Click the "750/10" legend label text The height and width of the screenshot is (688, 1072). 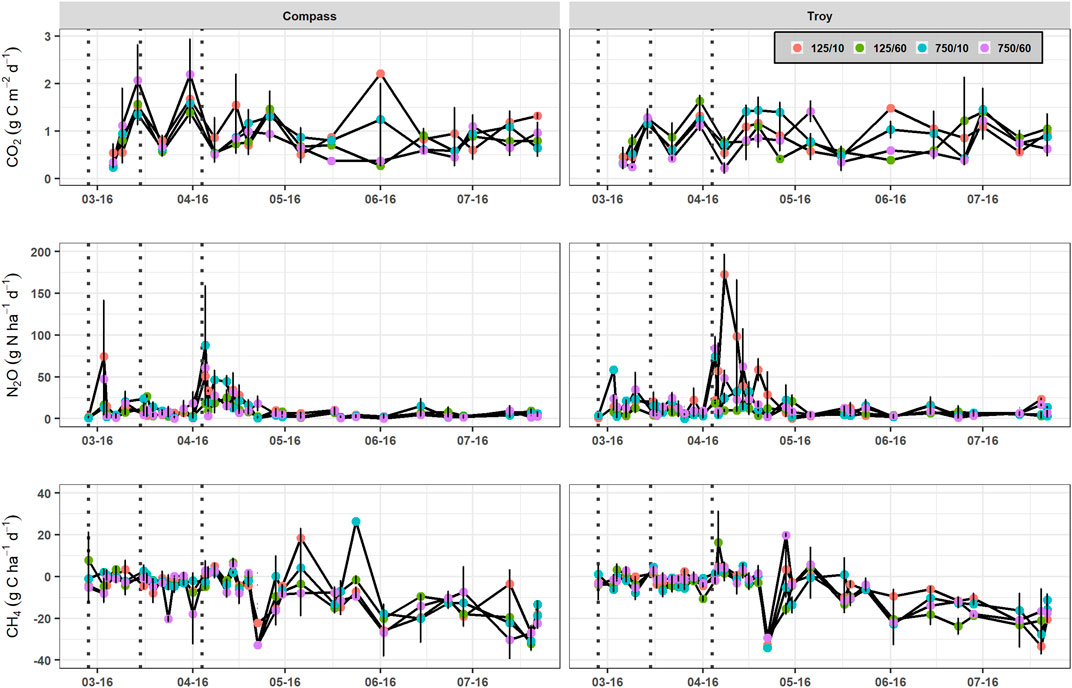[952, 48]
